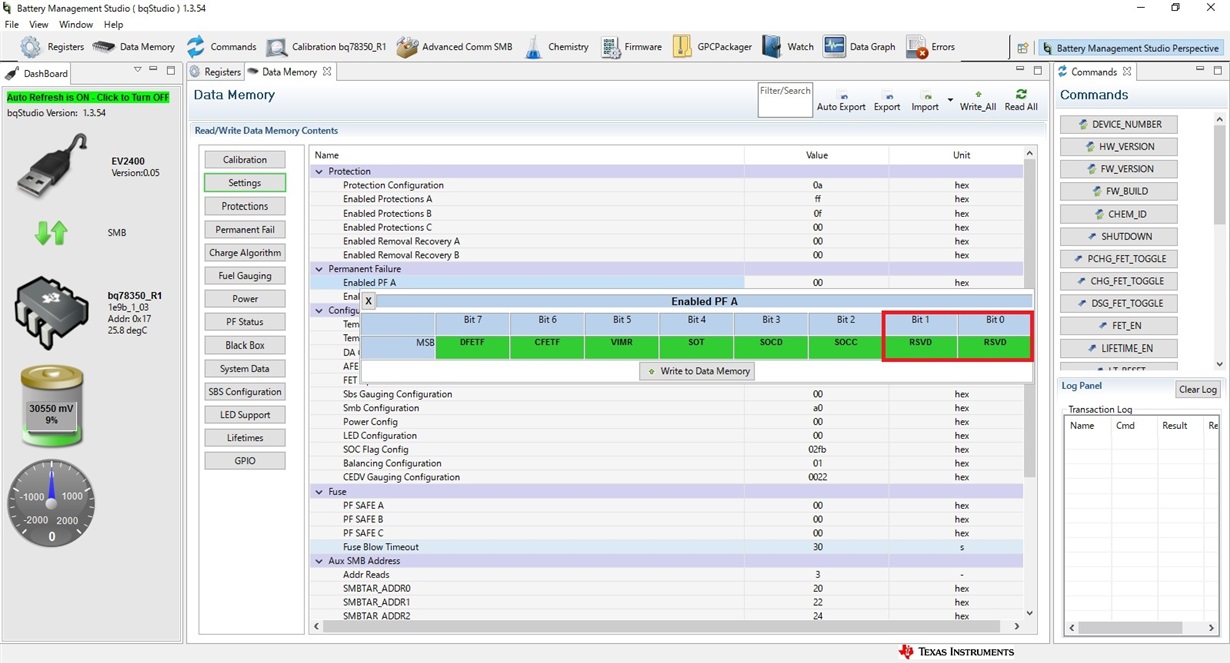
Task: Open the Help menu
Action: pyautogui.click(x=114, y=24)
